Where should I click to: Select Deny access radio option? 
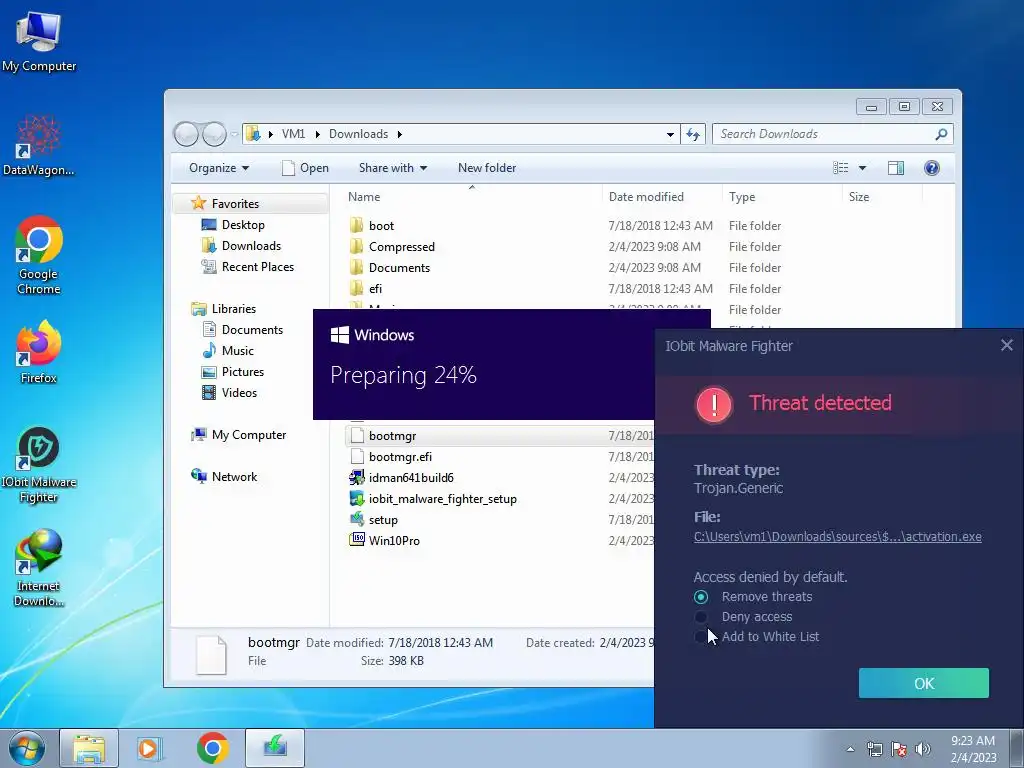[x=701, y=617]
